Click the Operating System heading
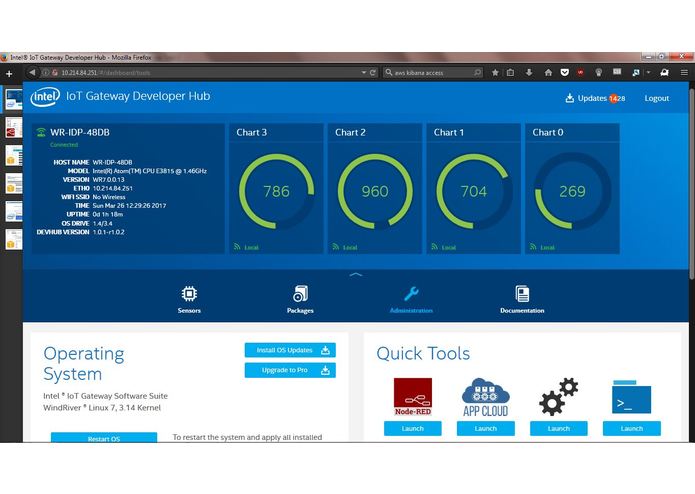Image resolution: width=695 pixels, height=494 pixels. (x=84, y=364)
